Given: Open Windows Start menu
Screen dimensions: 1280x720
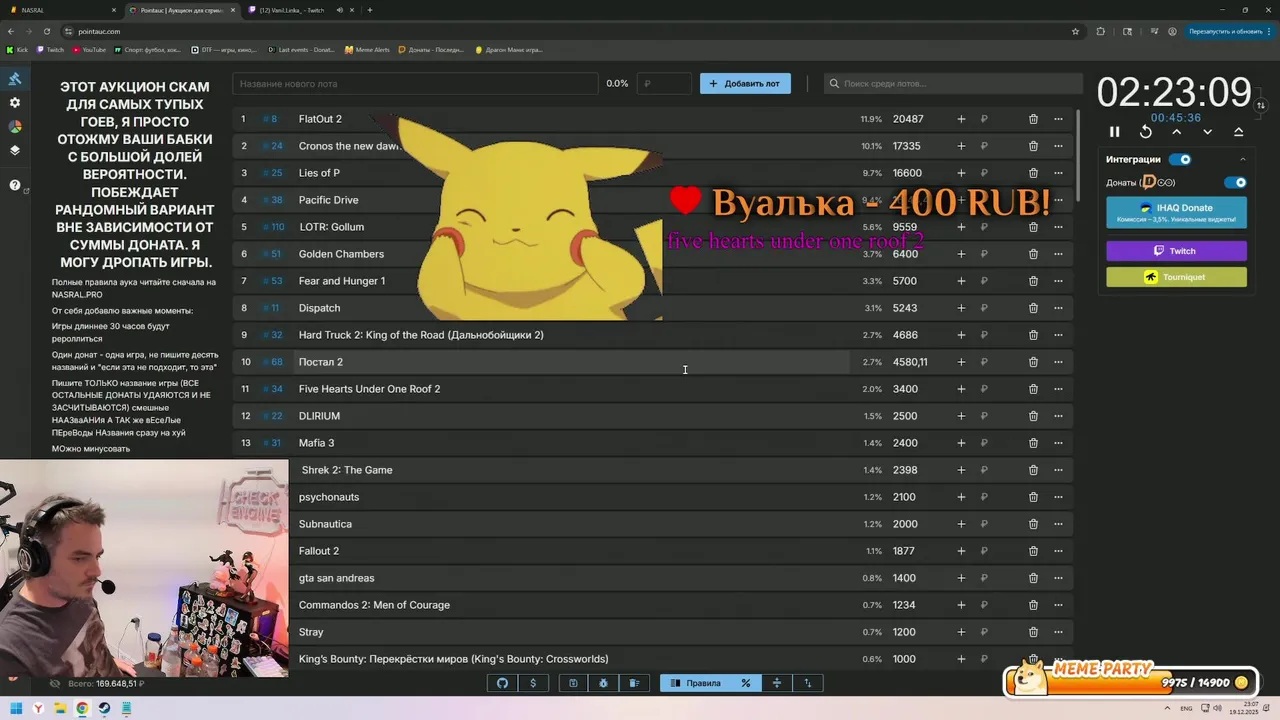Looking at the screenshot, I should click(17, 708).
